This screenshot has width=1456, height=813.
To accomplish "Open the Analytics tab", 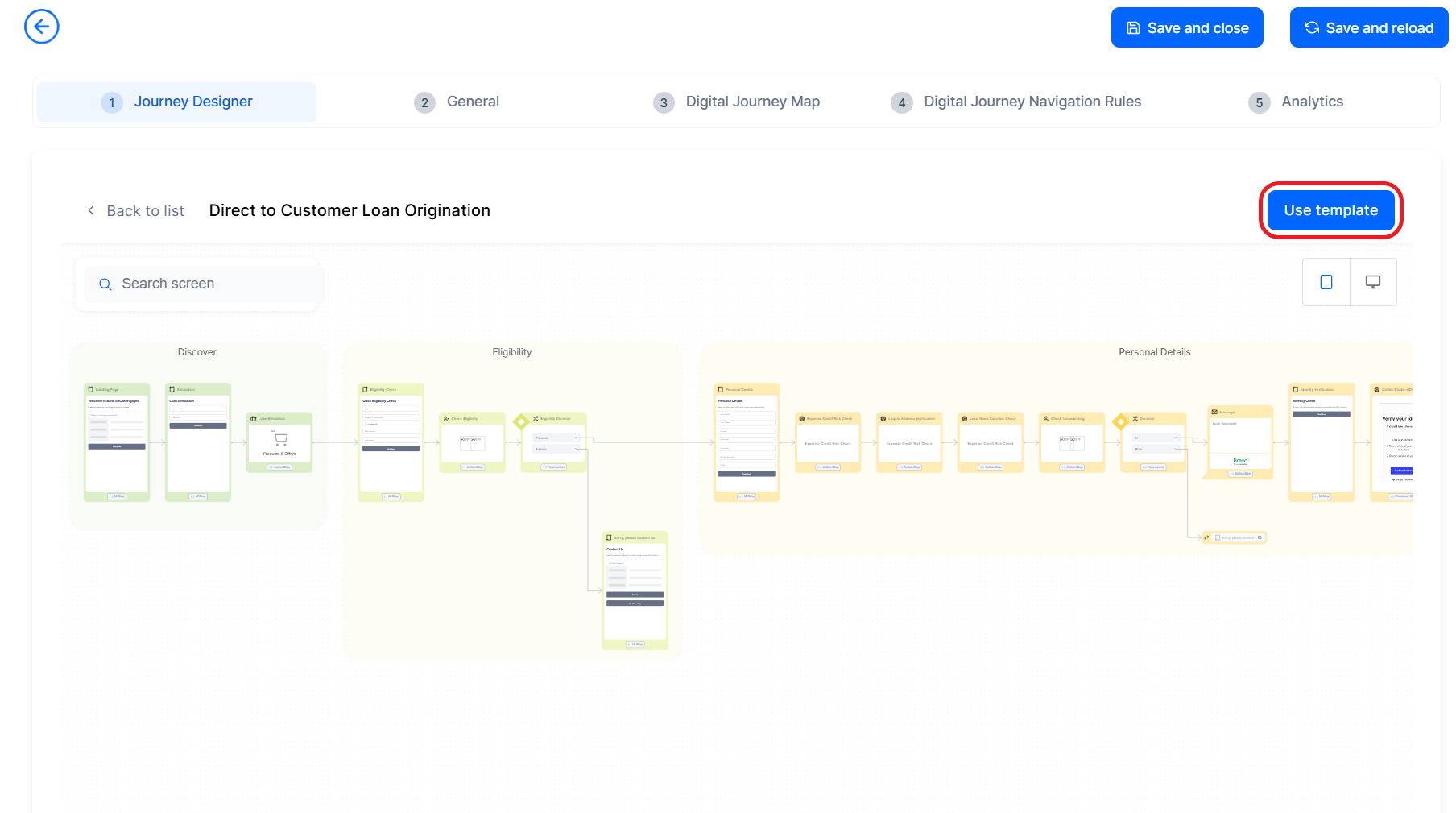I will [1312, 102].
